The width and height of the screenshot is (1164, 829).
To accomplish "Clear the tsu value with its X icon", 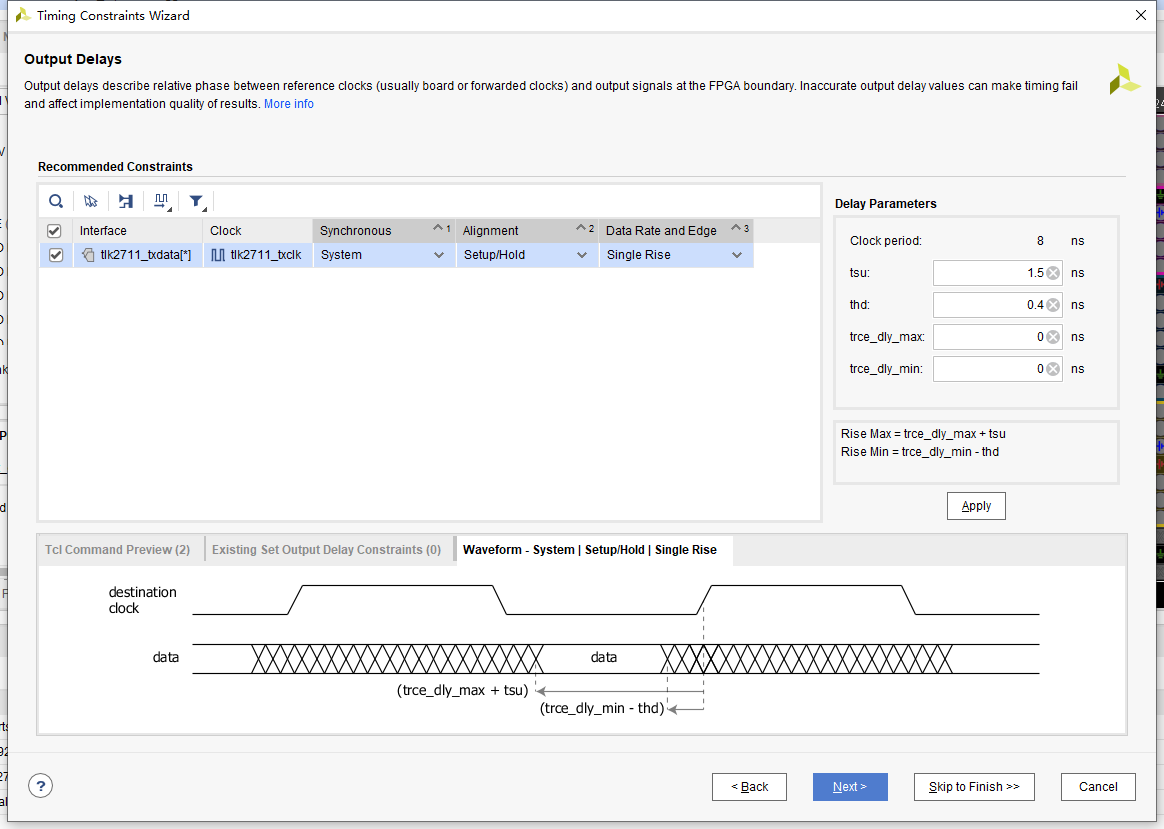I will pyautogui.click(x=1053, y=273).
